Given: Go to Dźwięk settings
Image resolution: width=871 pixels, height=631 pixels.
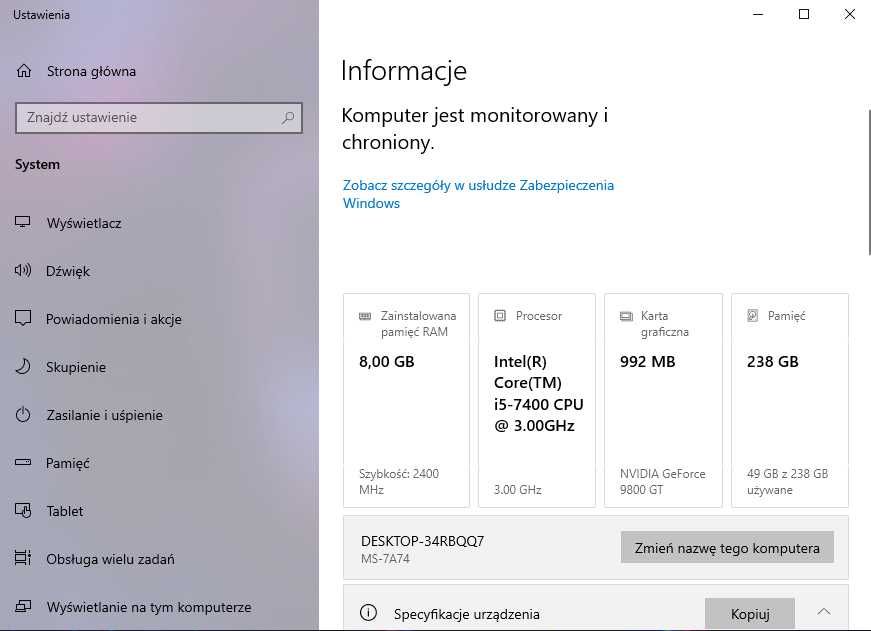Looking at the screenshot, I should pyautogui.click(x=67, y=271).
